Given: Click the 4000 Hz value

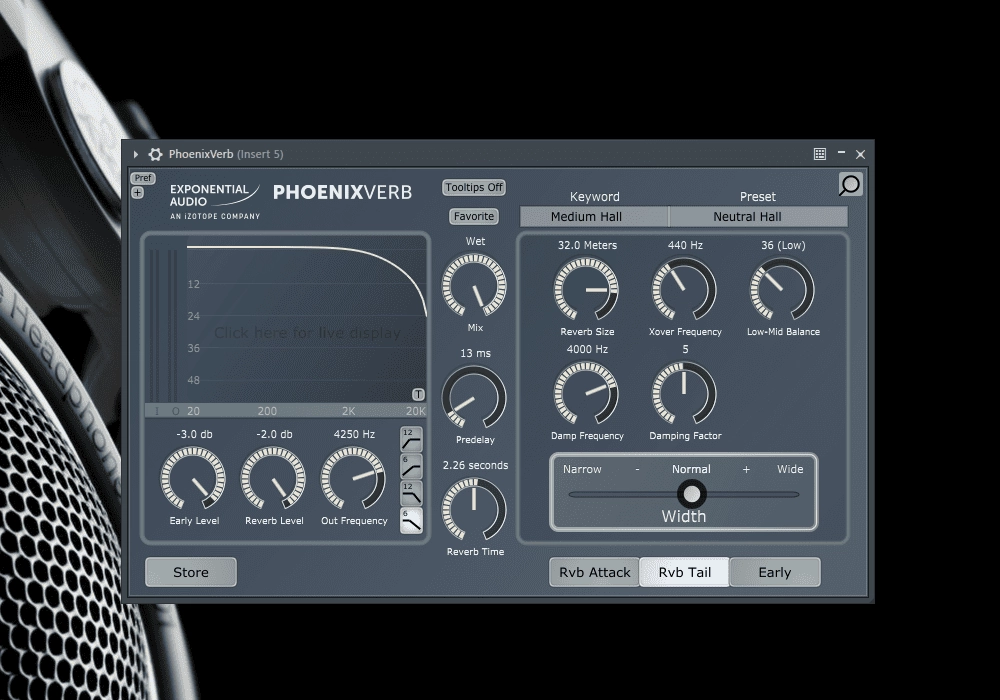Looking at the screenshot, I should coord(587,349).
